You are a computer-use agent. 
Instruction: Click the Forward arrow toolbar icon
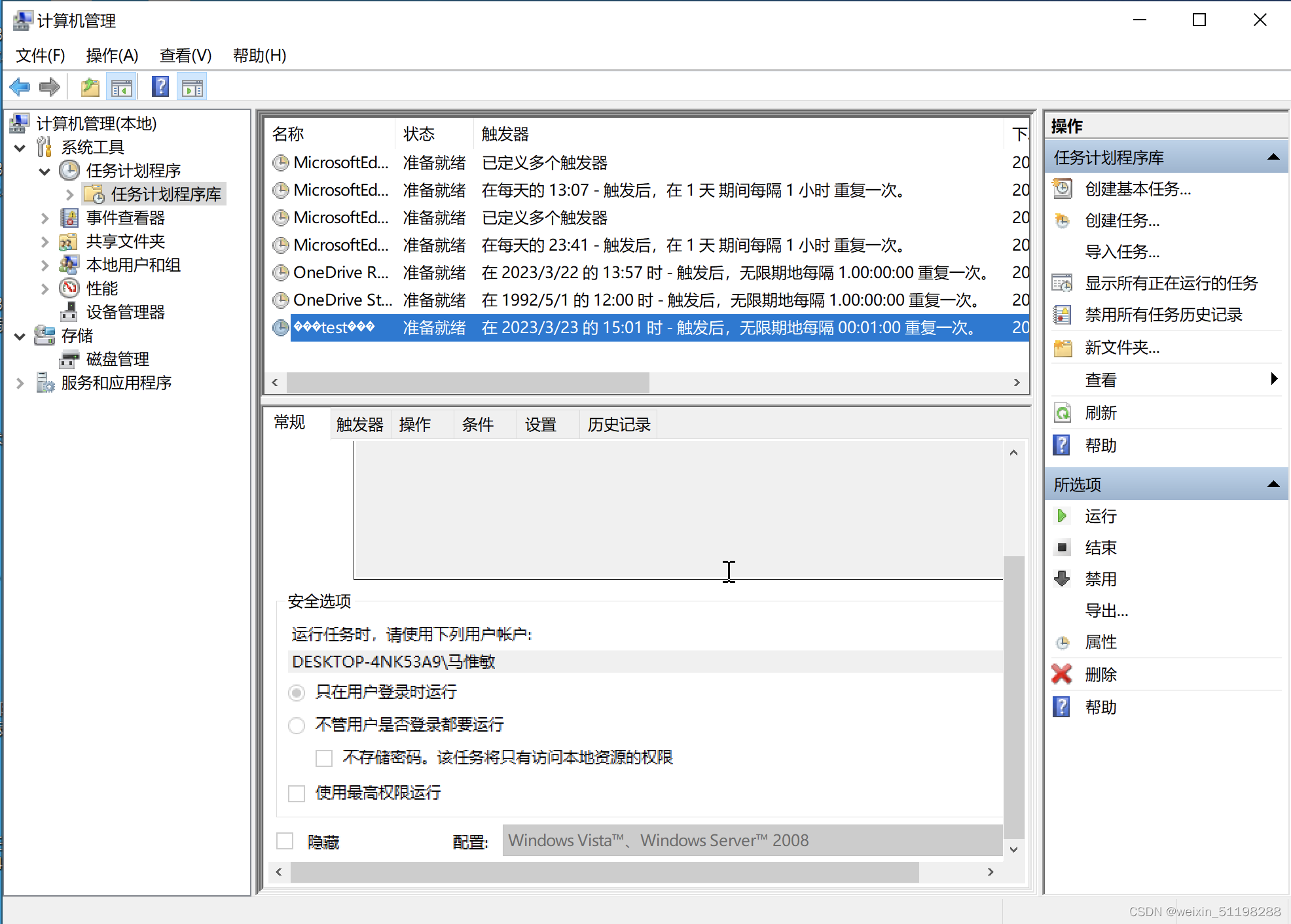[50, 87]
